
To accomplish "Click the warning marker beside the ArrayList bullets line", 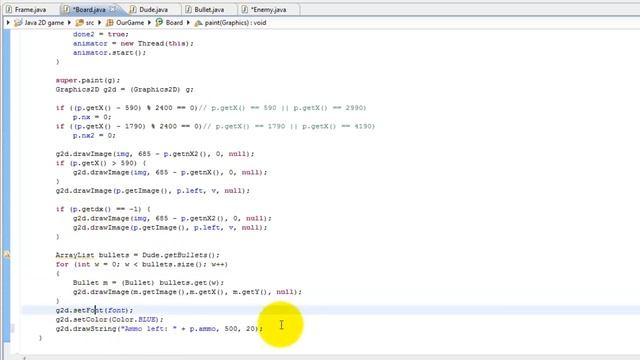I will tap(7, 255).
